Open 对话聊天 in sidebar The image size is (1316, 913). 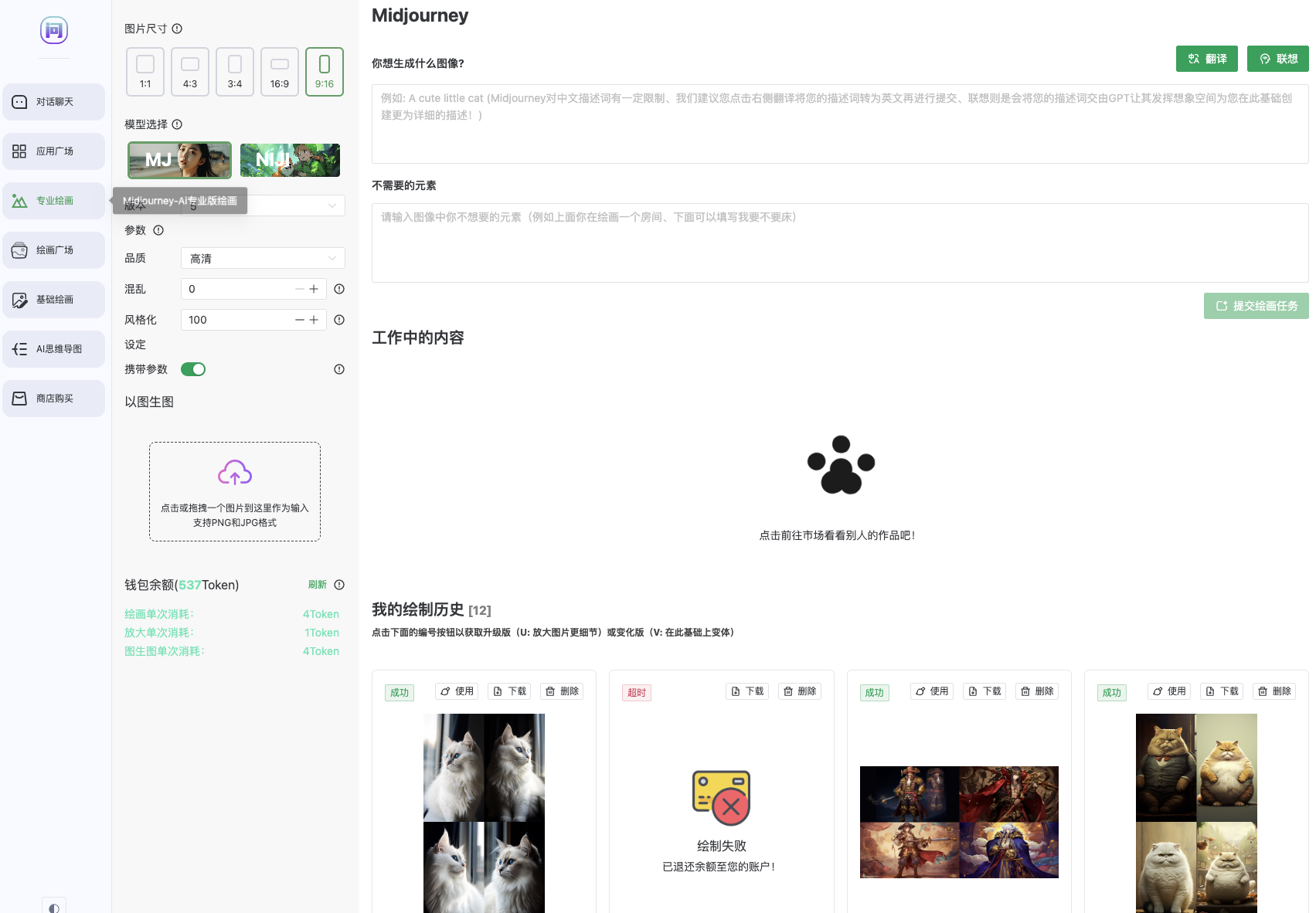[54, 102]
